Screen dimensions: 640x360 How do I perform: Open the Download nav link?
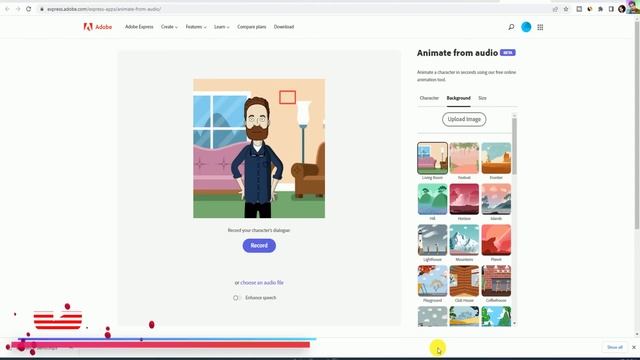click(x=284, y=27)
